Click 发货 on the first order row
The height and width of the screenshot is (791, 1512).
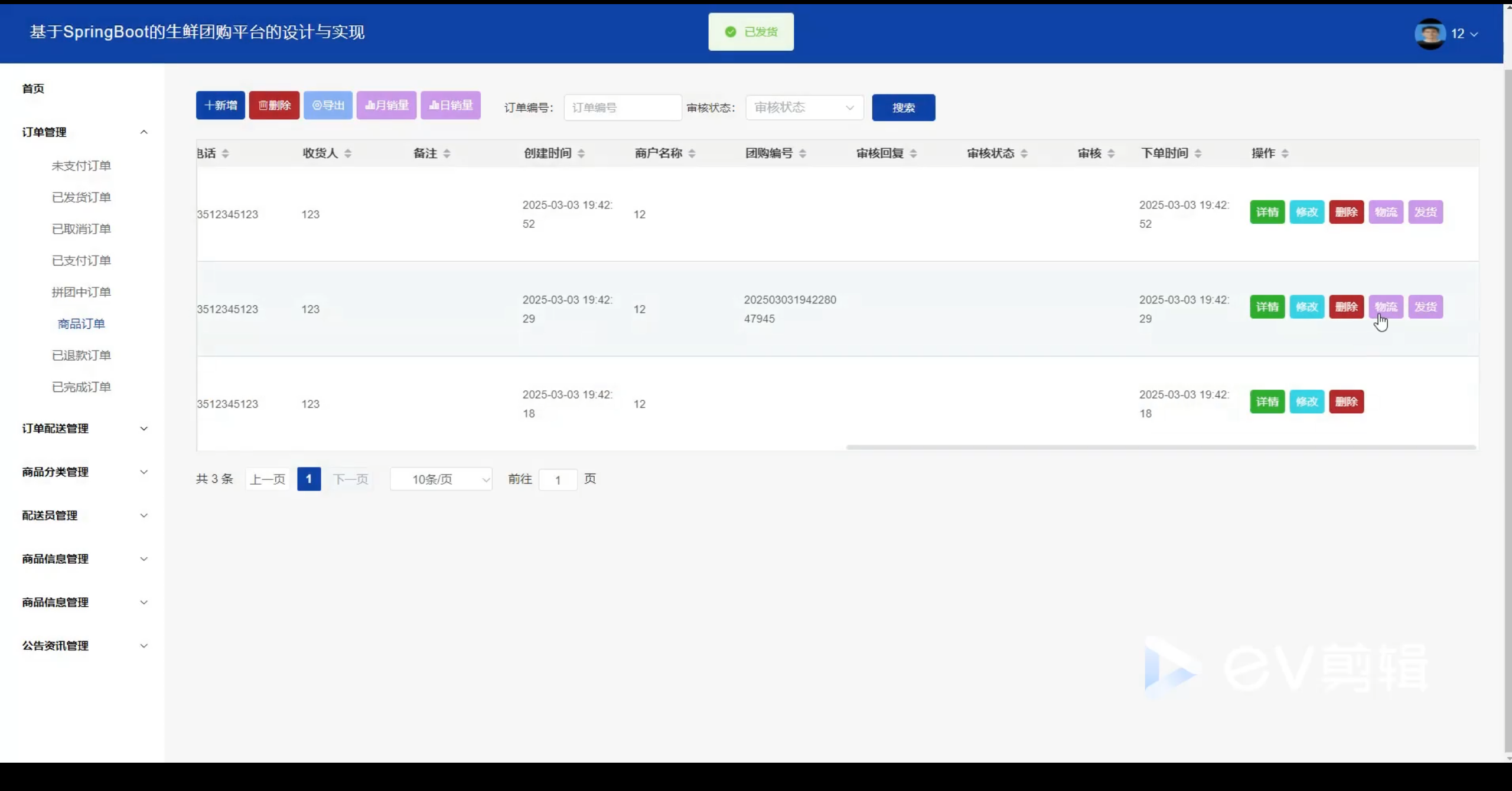point(1425,212)
